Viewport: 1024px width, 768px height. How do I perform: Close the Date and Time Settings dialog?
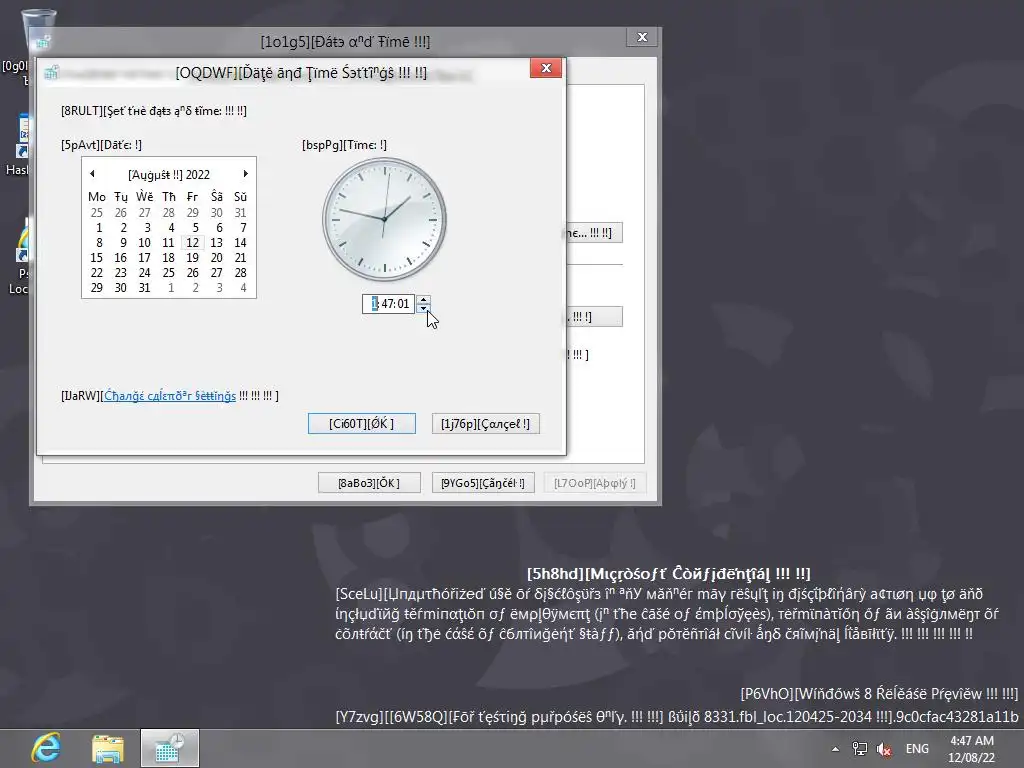(546, 68)
